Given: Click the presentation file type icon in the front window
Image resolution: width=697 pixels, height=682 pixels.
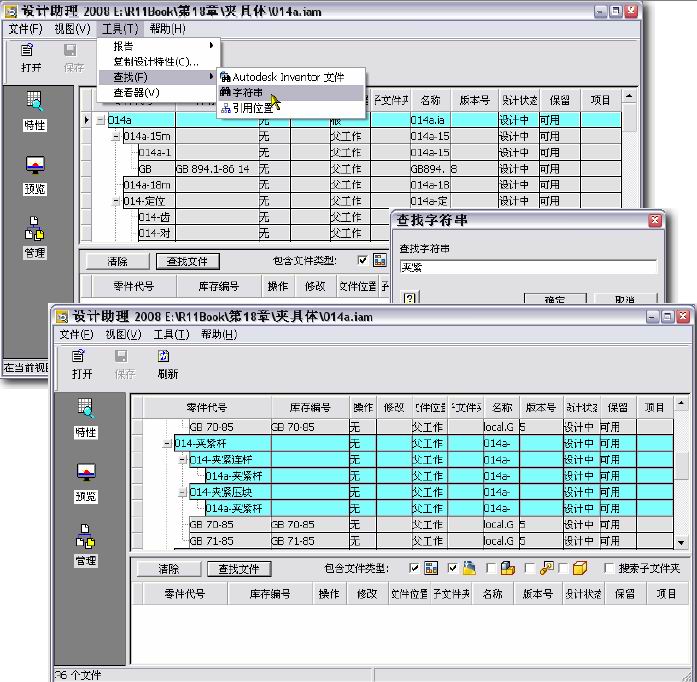Looking at the screenshot, I should pyautogui.click(x=469, y=568).
